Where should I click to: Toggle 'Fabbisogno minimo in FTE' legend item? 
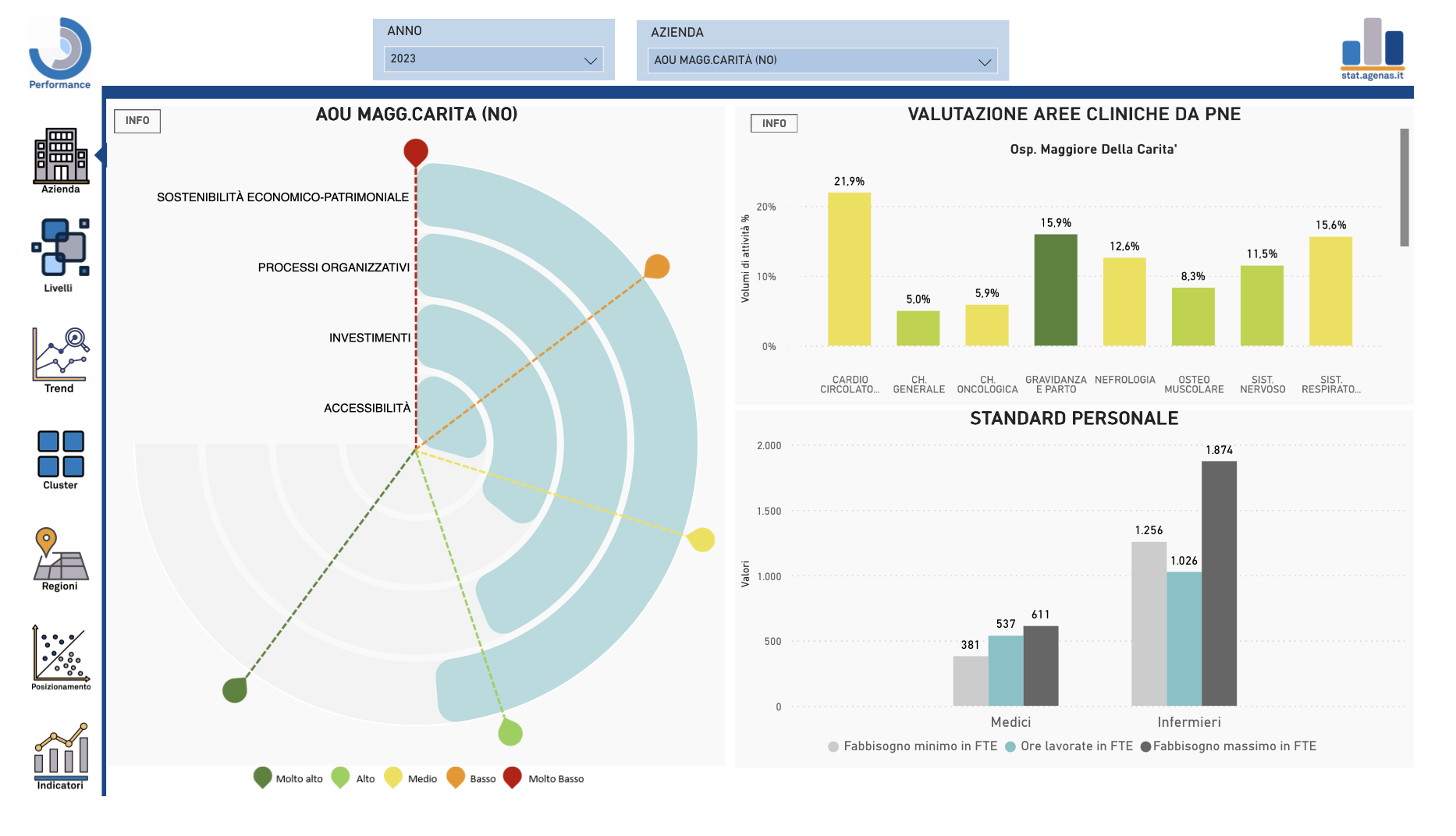[x=913, y=746]
